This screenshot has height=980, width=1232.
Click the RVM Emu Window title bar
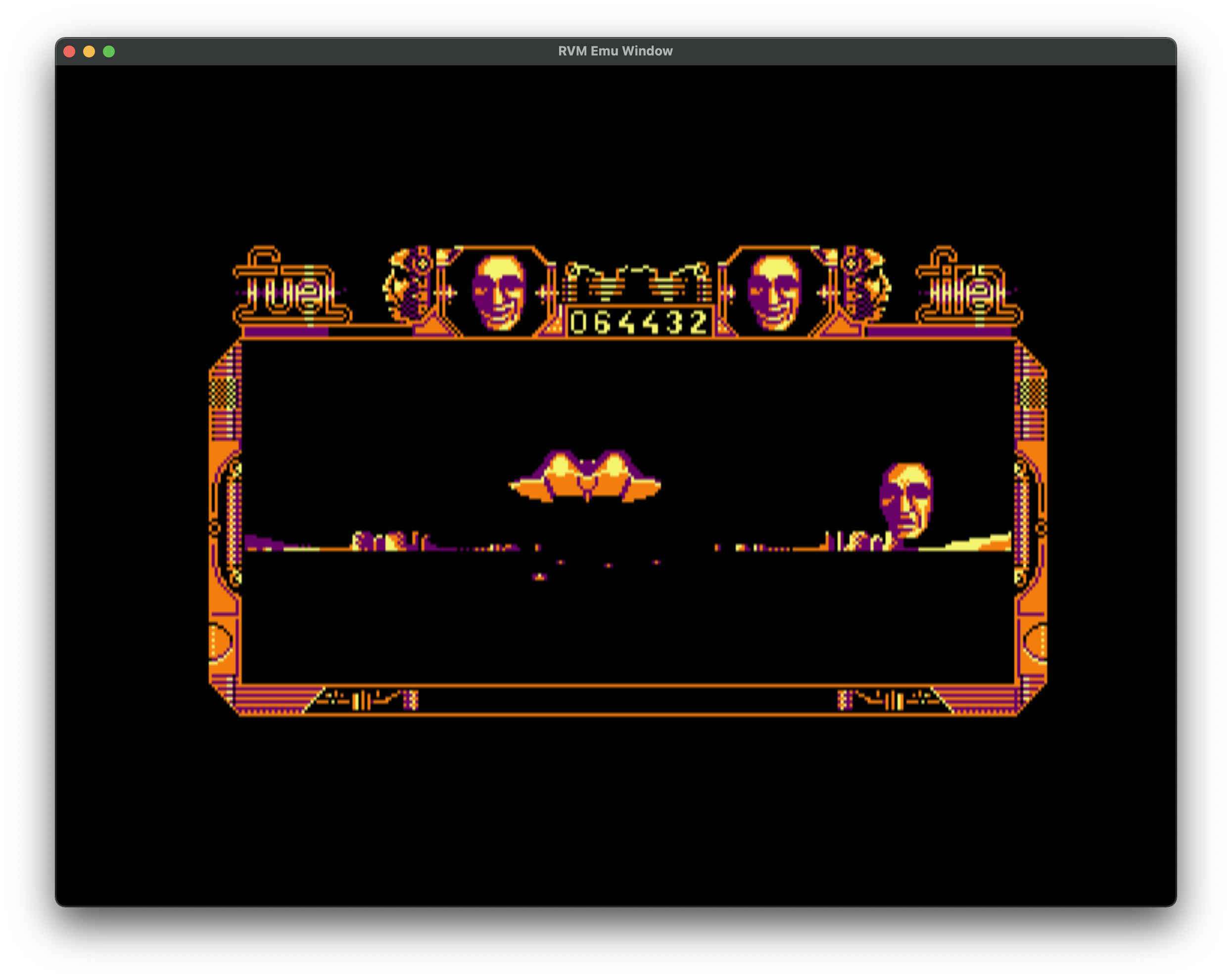[615, 51]
